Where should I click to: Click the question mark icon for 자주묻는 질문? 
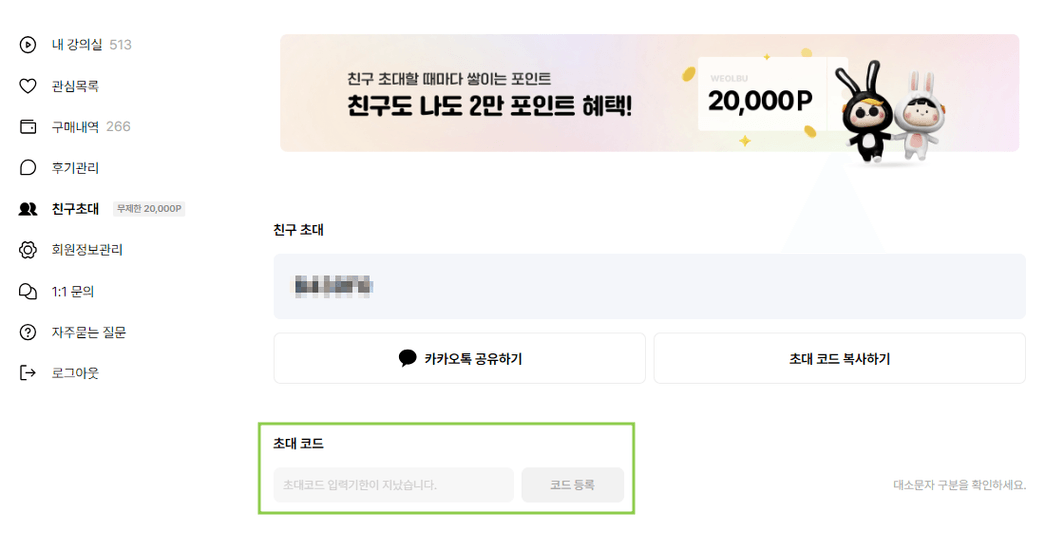[x=28, y=332]
